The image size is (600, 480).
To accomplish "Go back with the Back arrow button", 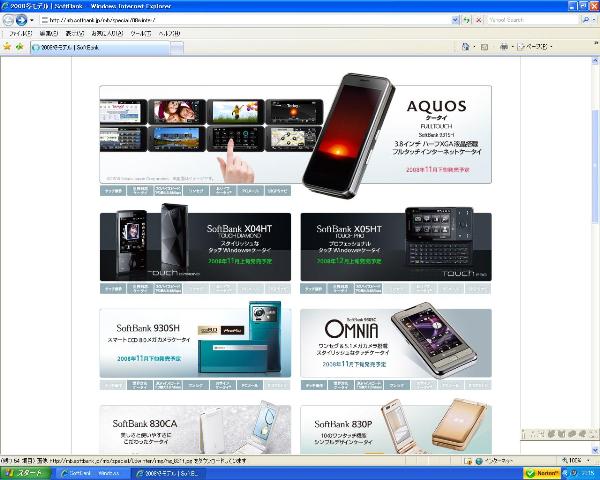I will 8,20.
